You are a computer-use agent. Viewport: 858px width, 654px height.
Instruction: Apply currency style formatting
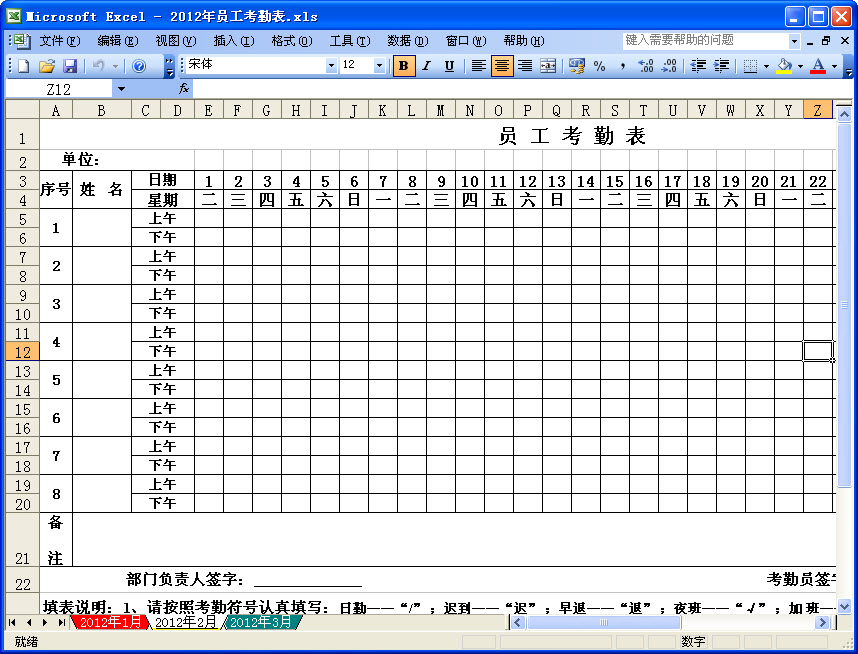tap(575, 65)
